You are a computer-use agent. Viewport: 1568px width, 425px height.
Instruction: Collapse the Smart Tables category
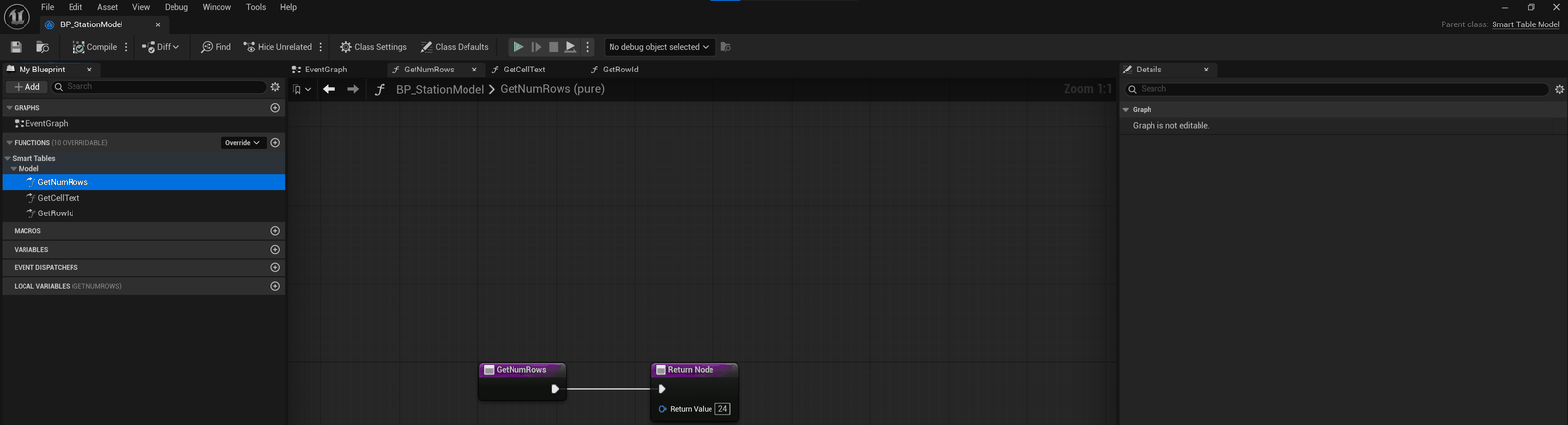click(x=8, y=158)
